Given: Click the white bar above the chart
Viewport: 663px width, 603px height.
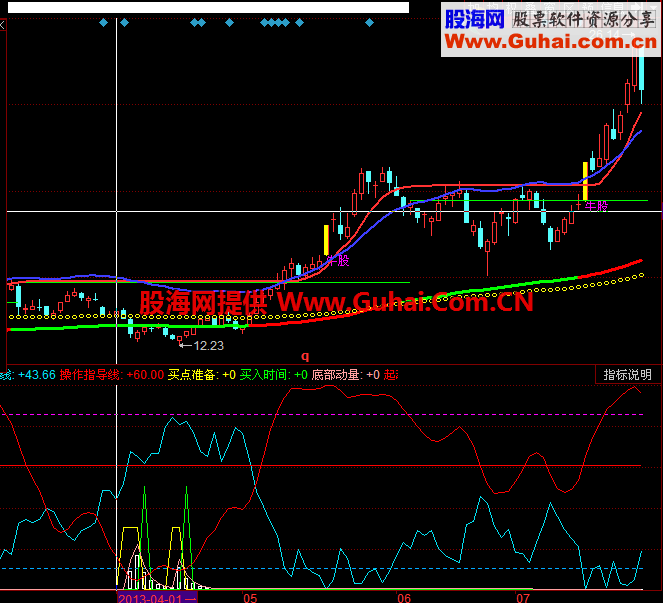Looking at the screenshot, I should tap(208, 8).
